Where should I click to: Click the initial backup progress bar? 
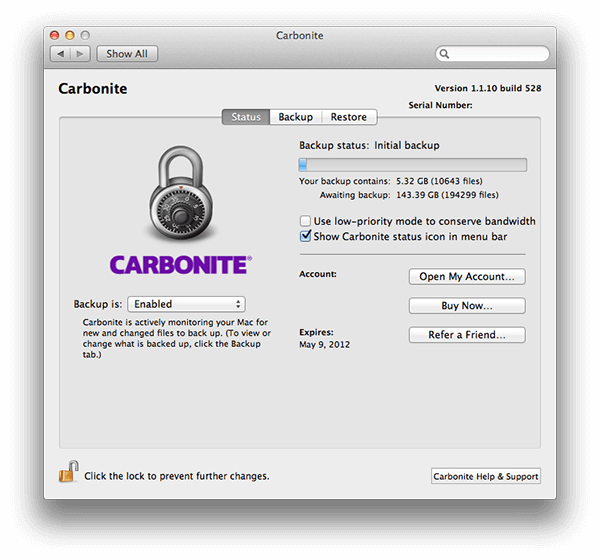pos(412,165)
